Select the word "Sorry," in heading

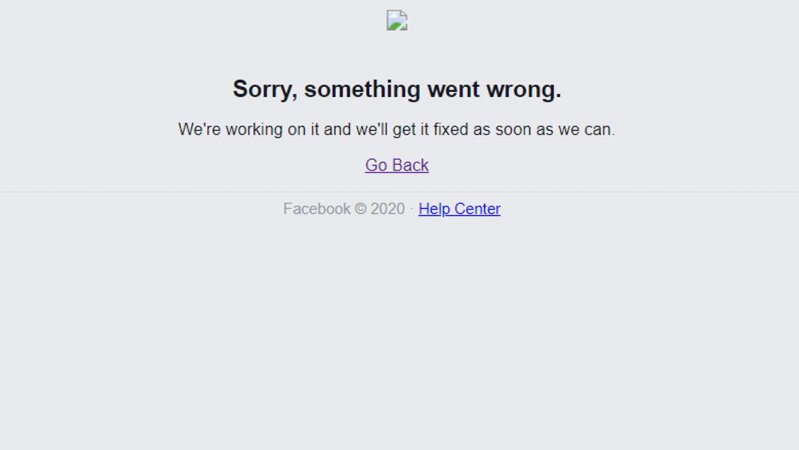tap(265, 90)
